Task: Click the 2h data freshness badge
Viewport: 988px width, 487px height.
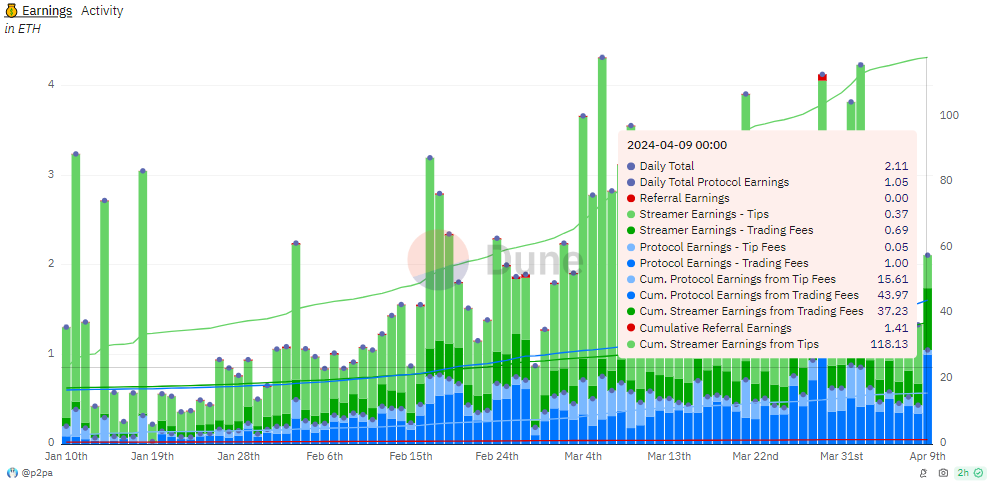Action: tap(970, 473)
